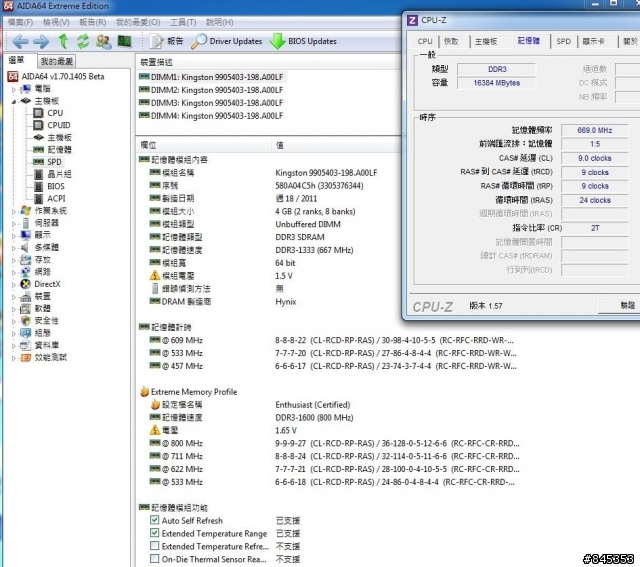Viewport: 640px width, 567px height.
Task: Click the AIDA64 title bar icon
Action: [8, 6]
